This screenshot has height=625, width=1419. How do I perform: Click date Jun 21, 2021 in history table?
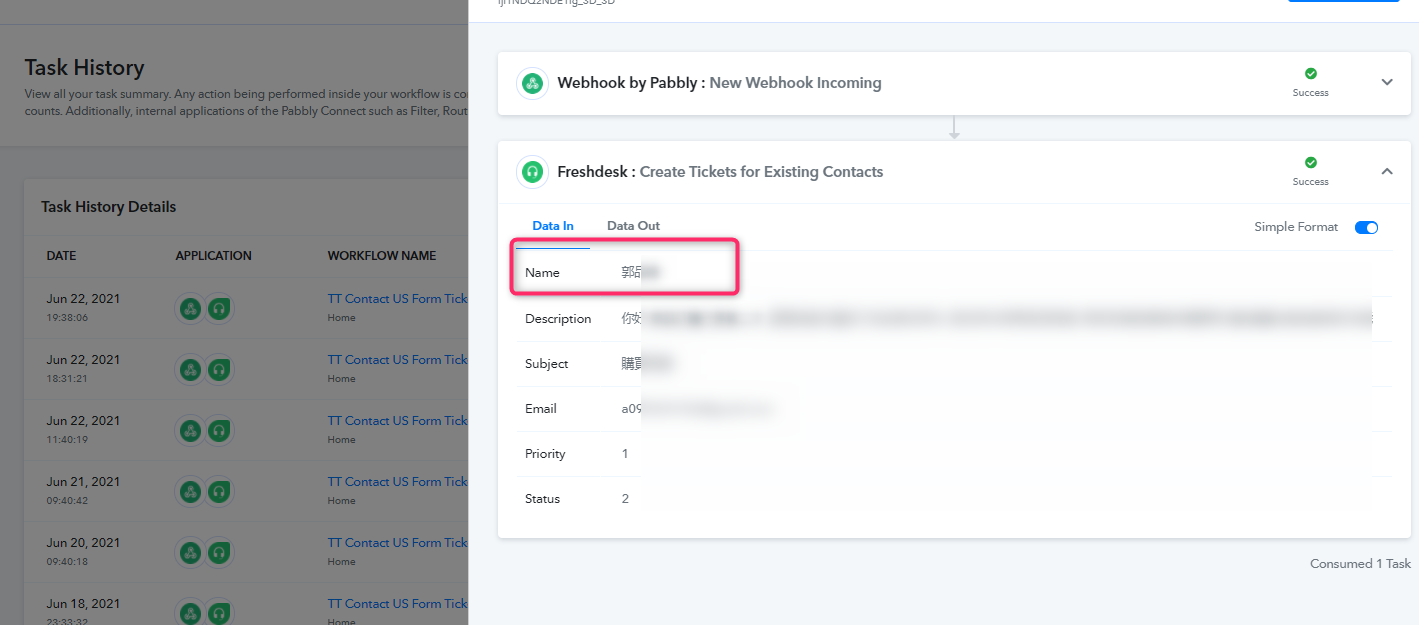coord(83,482)
